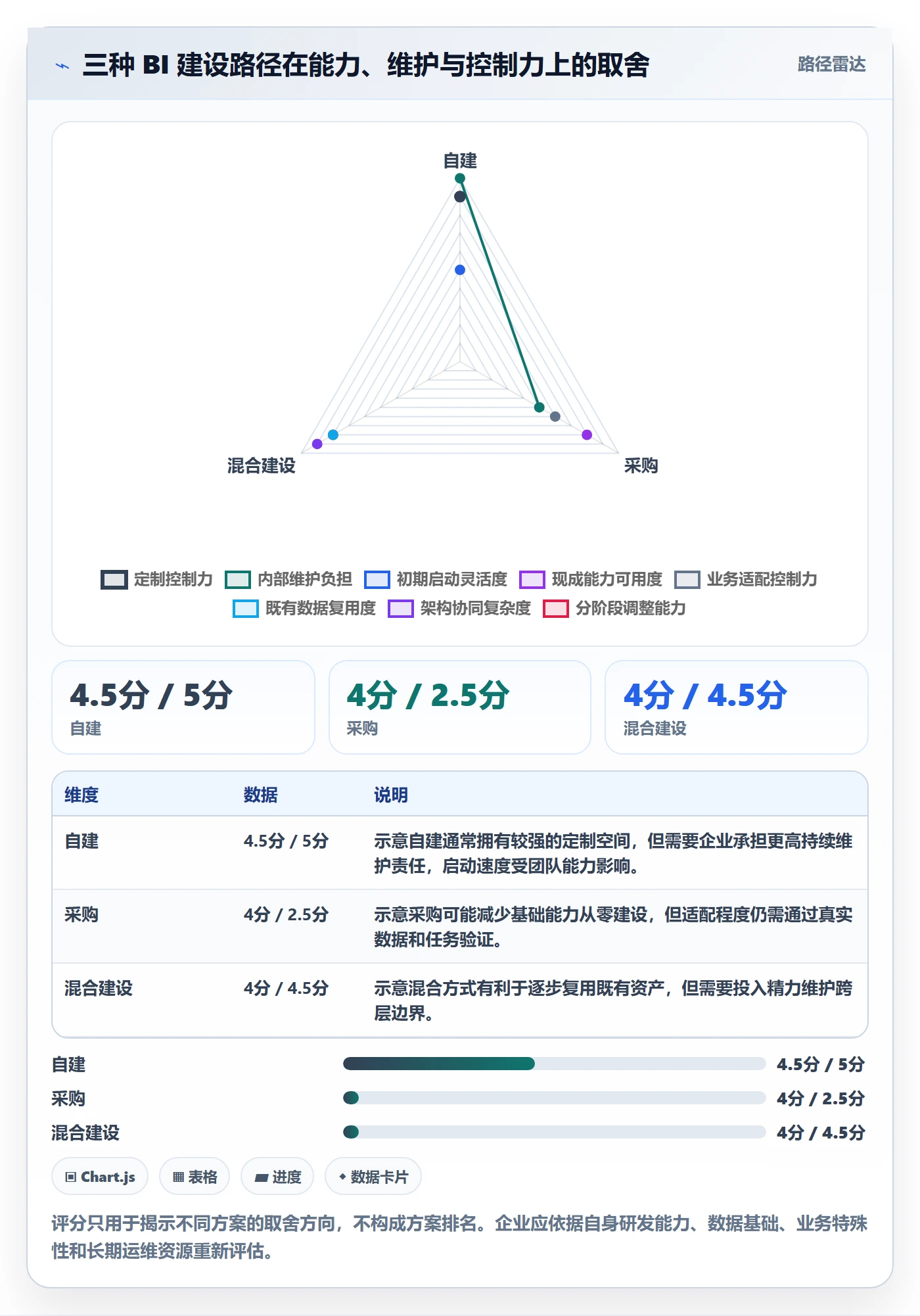The height and width of the screenshot is (1316, 920).
Task: Click the table value 4.5分 / 5分
Action: click(286, 841)
